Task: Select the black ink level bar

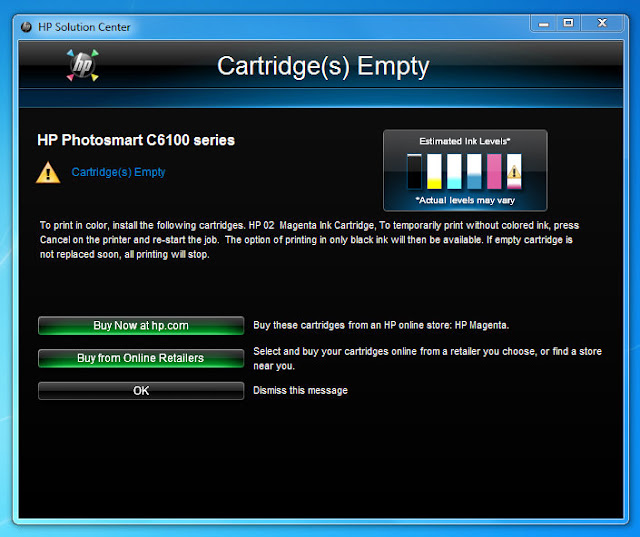Action: [414, 171]
